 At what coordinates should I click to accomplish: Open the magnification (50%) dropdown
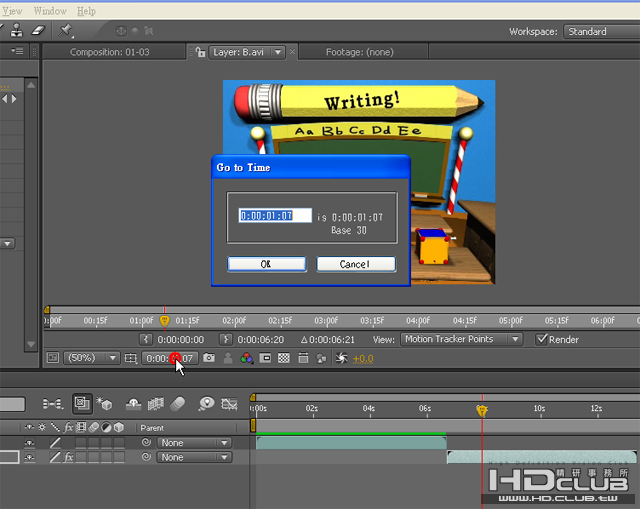click(91, 358)
